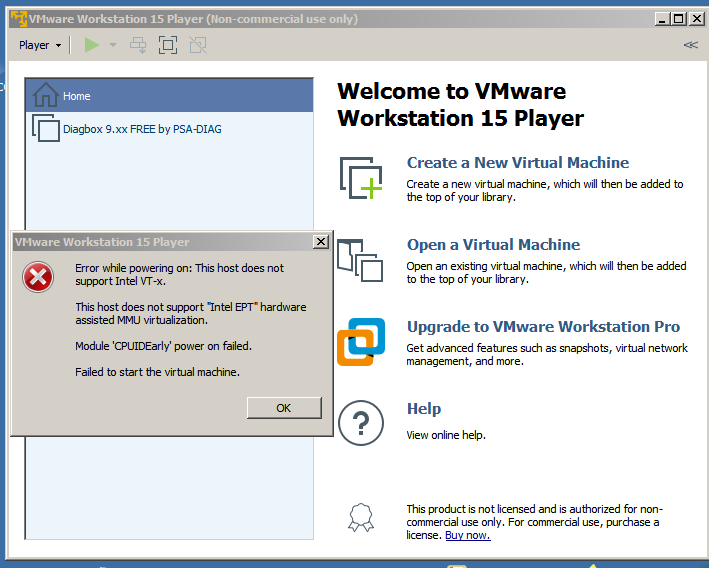Click the Diagbox virtual machine icon
709x568 pixels.
pos(46,128)
